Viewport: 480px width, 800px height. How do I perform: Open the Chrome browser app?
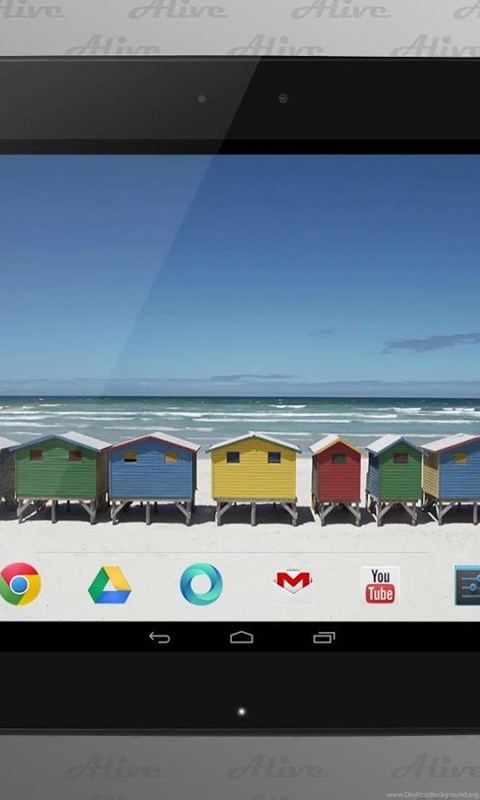click(x=19, y=584)
